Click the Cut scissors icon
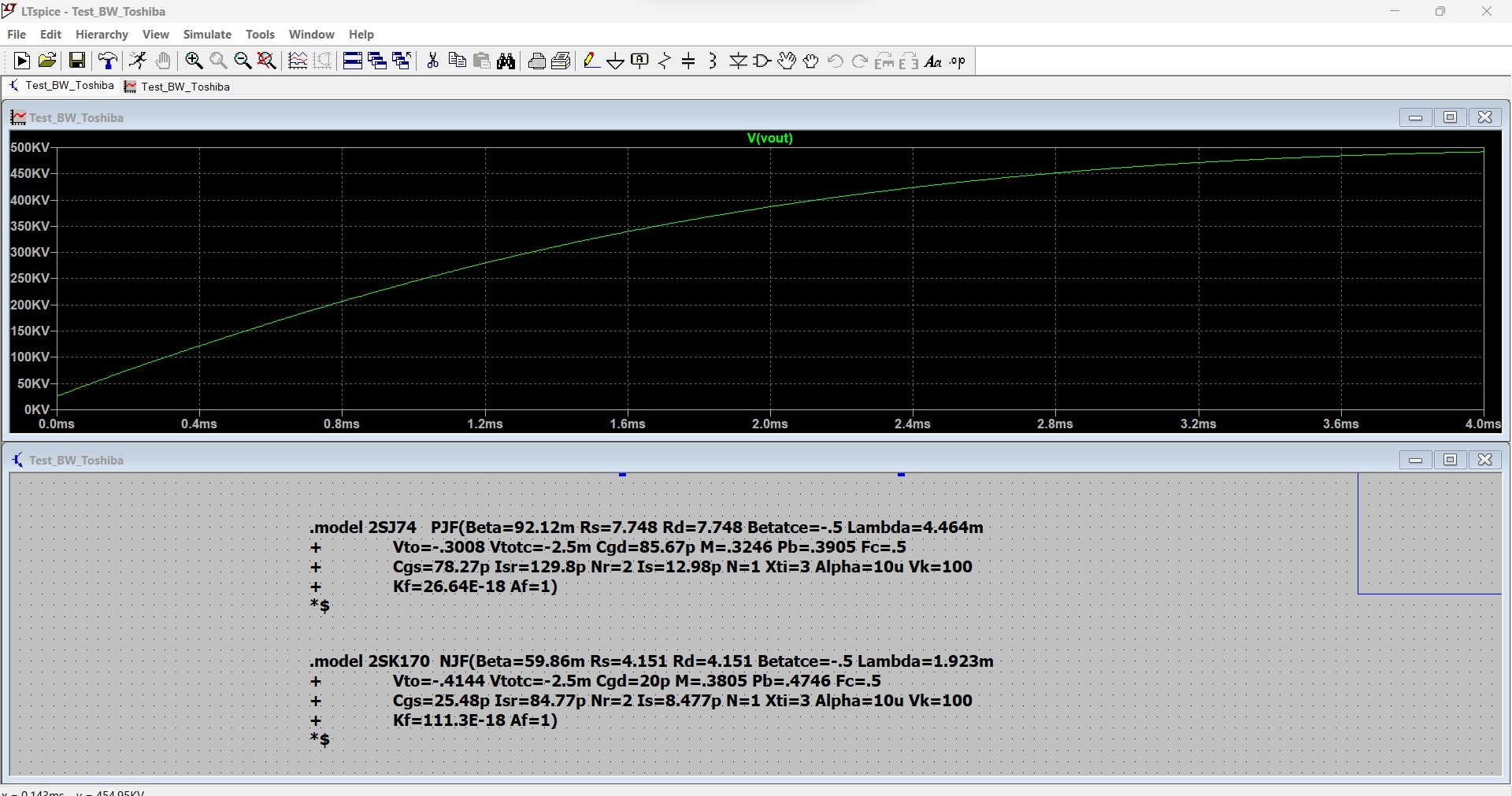This screenshot has width=1512, height=796. click(x=432, y=61)
